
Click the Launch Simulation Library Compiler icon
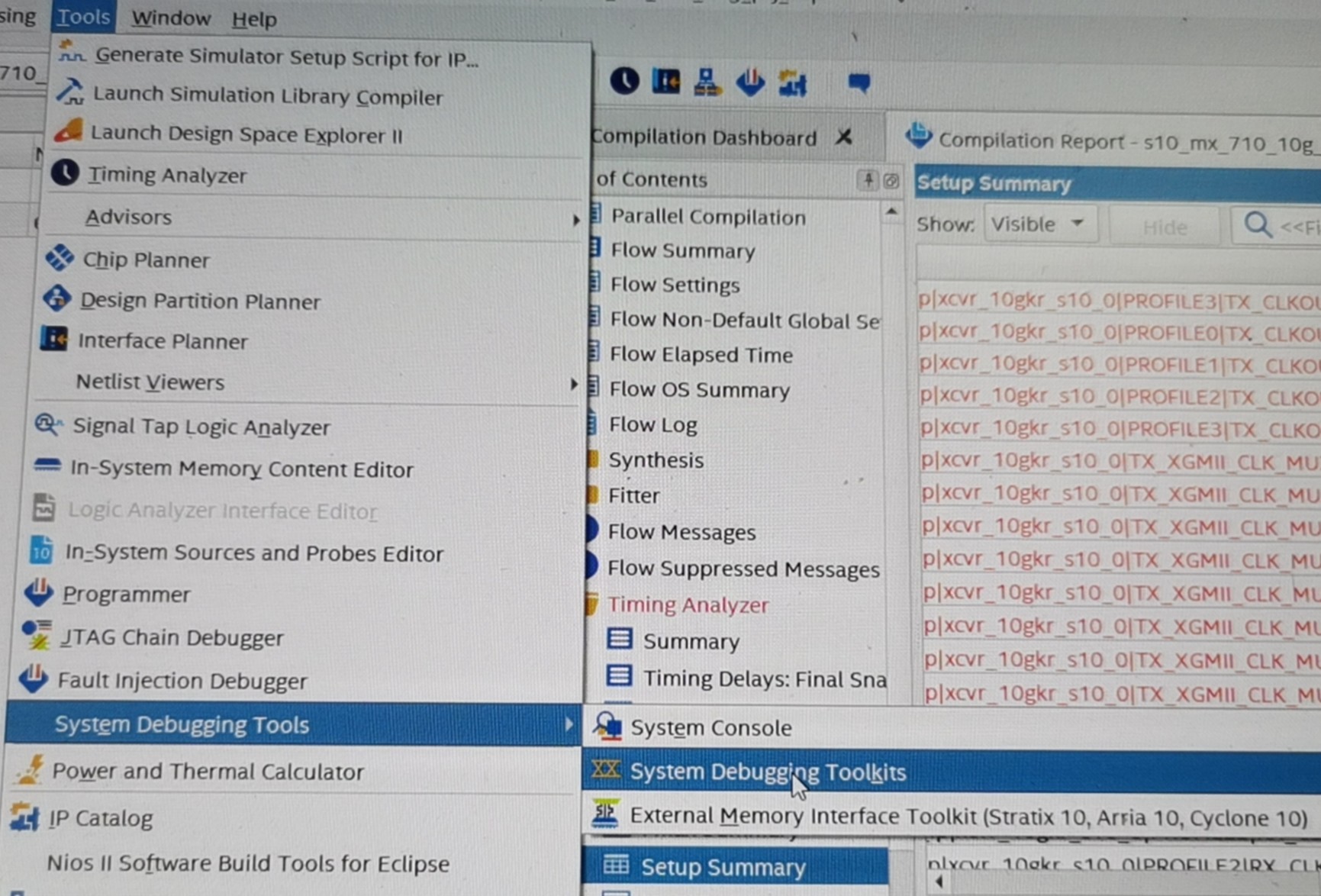(70, 92)
